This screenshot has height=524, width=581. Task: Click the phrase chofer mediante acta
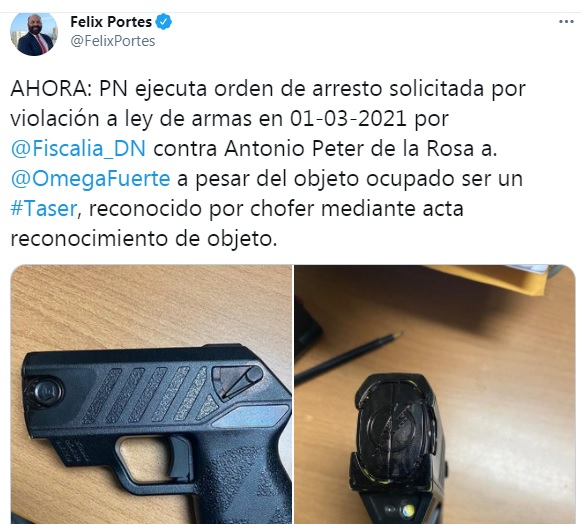357,209
